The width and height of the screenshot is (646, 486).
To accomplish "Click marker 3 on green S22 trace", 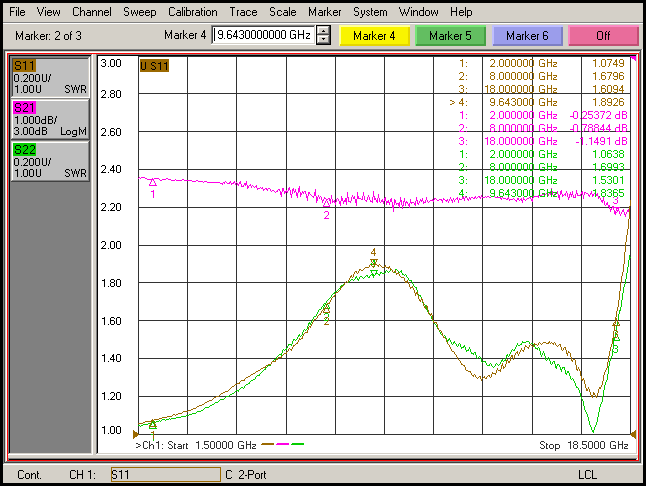I will (616, 338).
